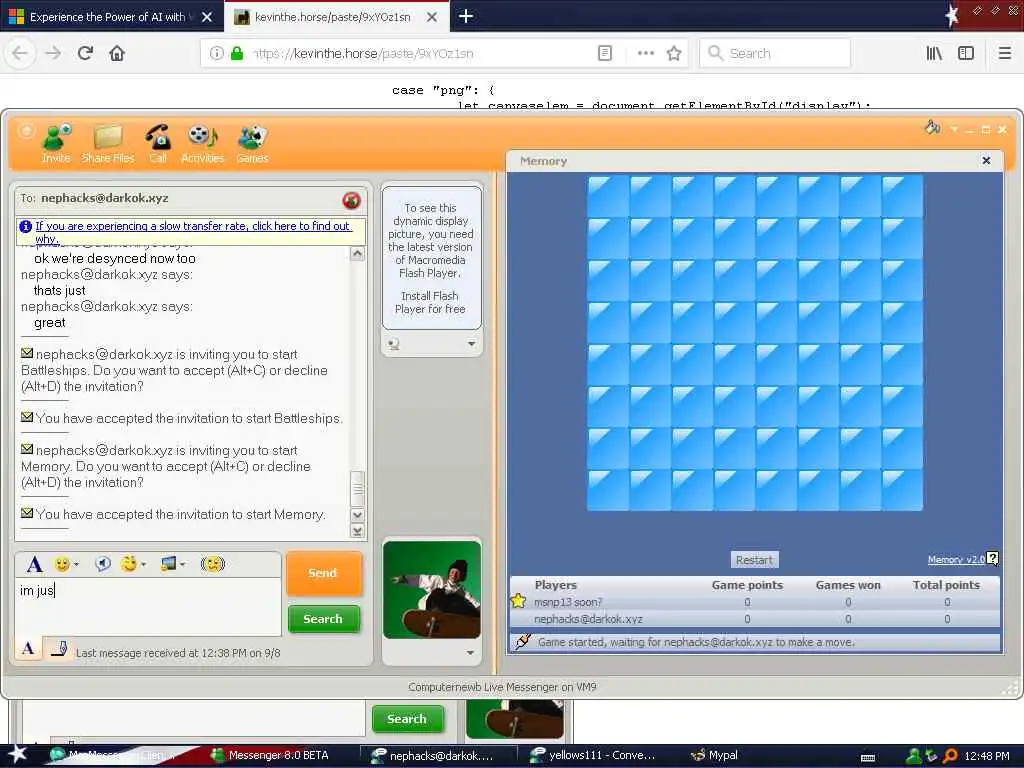Viewport: 1024px width, 768px height.
Task: Flip the top-left memory card
Action: coord(608,195)
